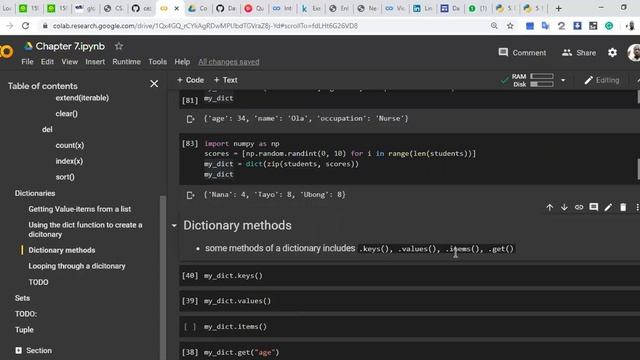Go to sort() in contents
The image size is (640, 360).
pyautogui.click(x=65, y=177)
